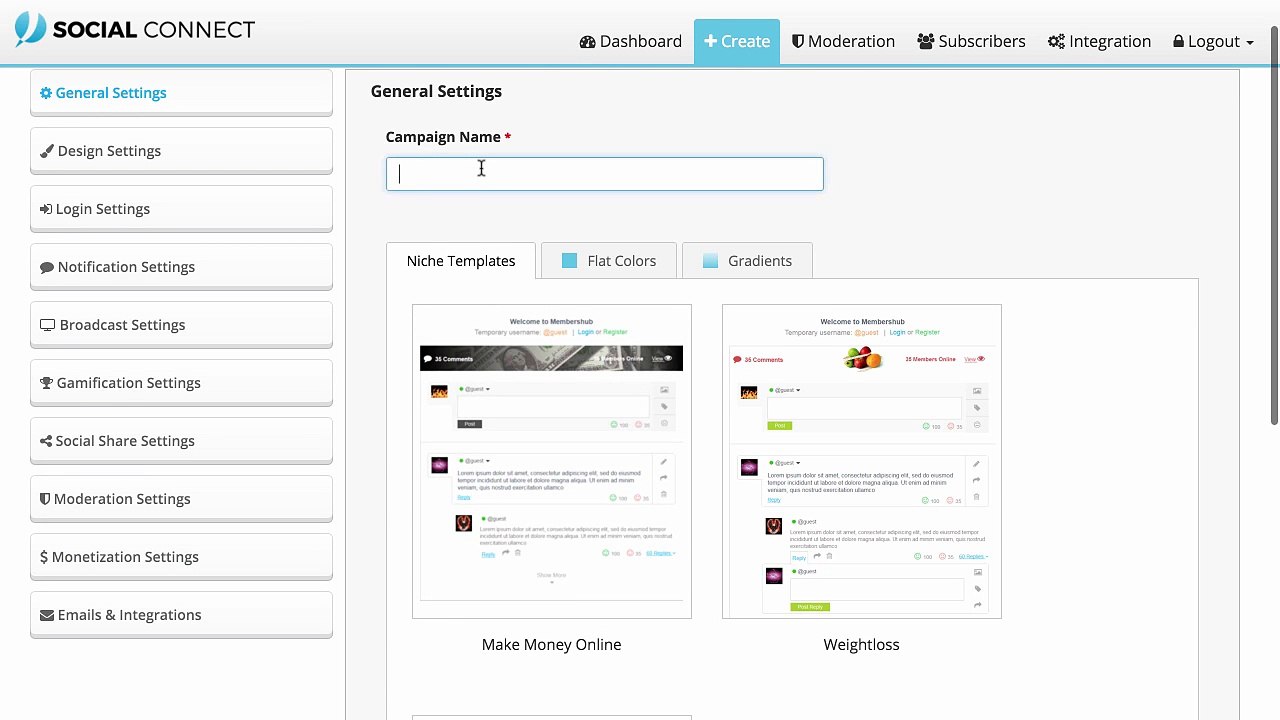This screenshot has height=720, width=1280.
Task: Open Social Share Settings in sidebar
Action: pos(181,441)
